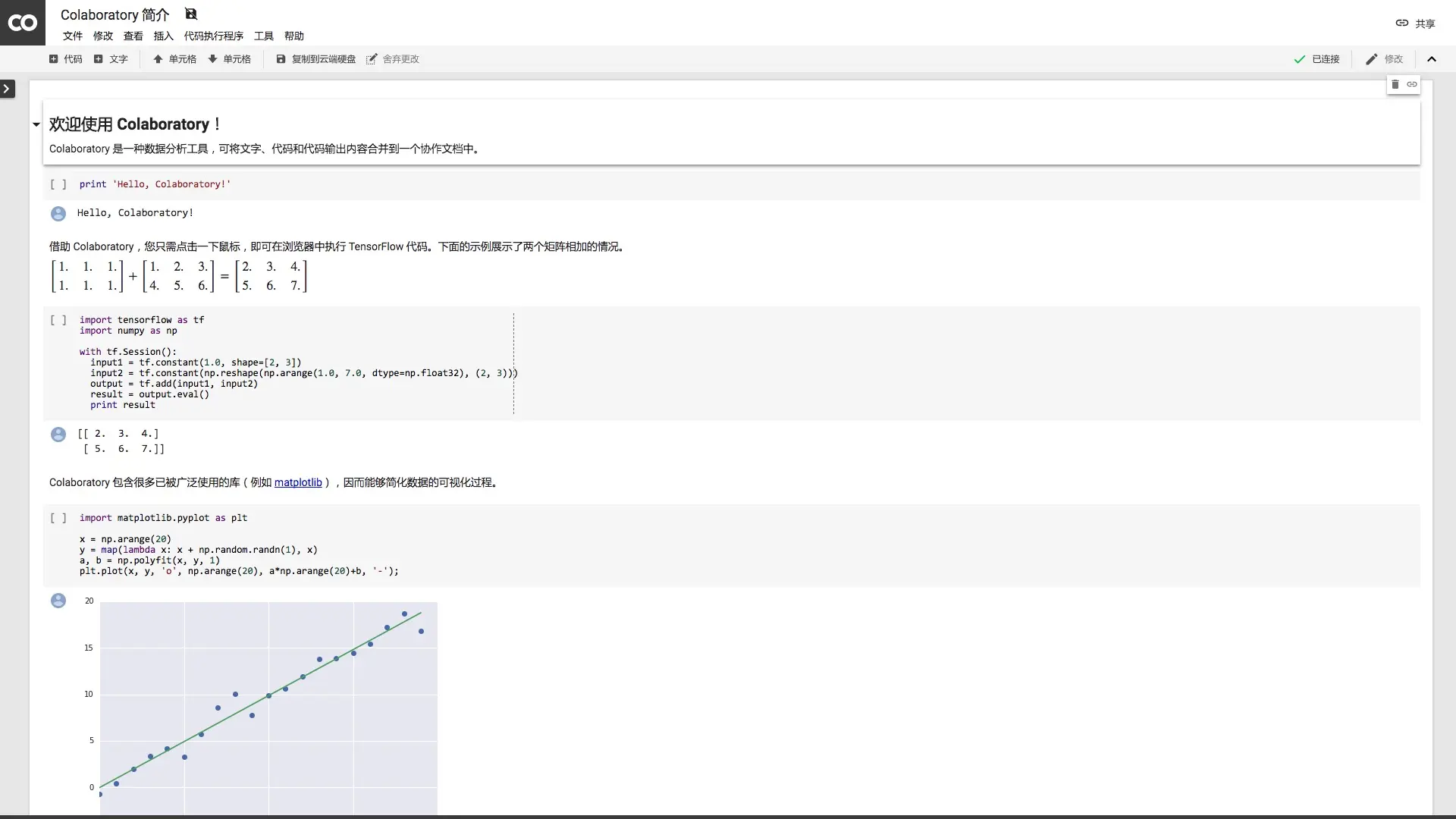Click 复制到云端硬盘 save icon button
The height and width of the screenshot is (819, 1456).
[315, 59]
